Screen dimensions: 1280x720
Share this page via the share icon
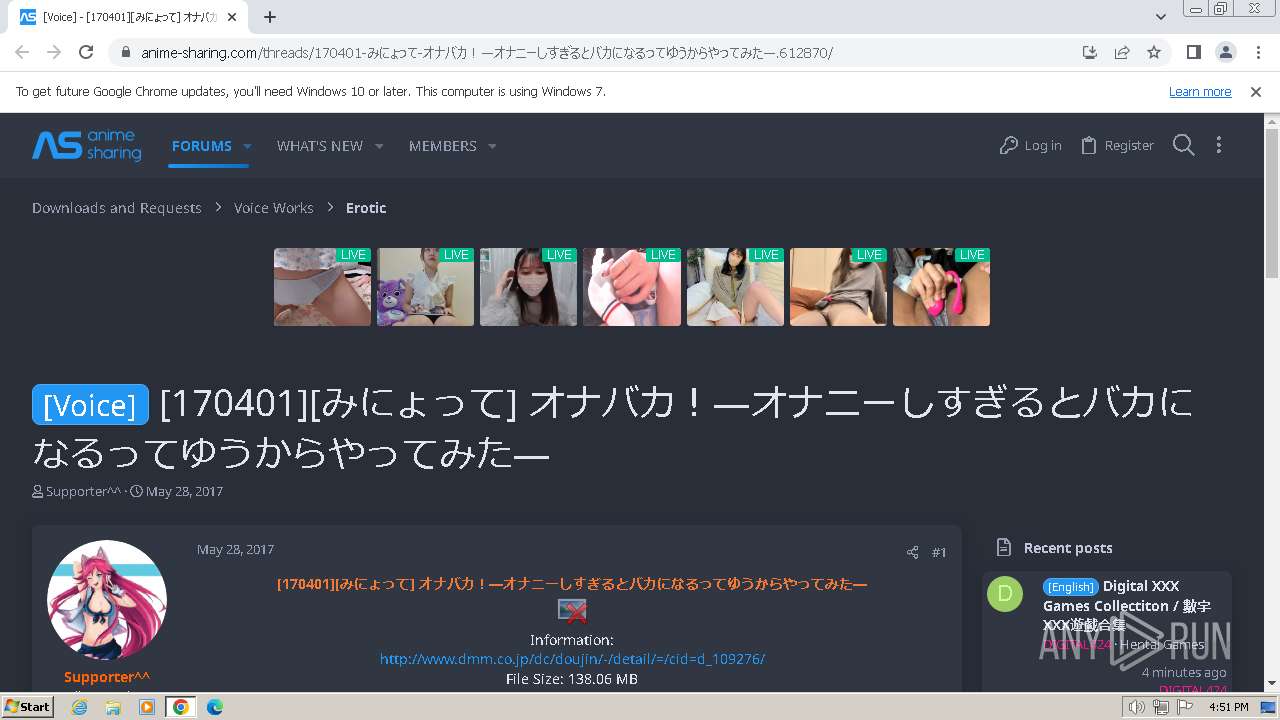(1122, 52)
